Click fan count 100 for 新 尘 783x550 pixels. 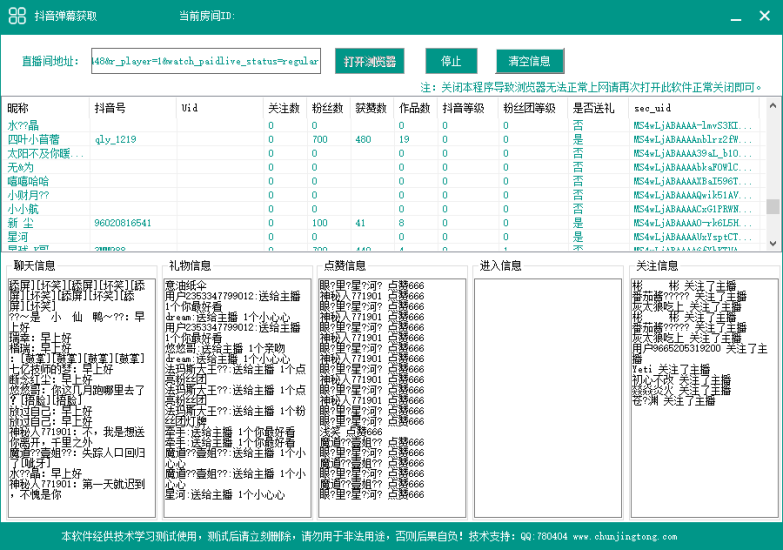(x=320, y=223)
